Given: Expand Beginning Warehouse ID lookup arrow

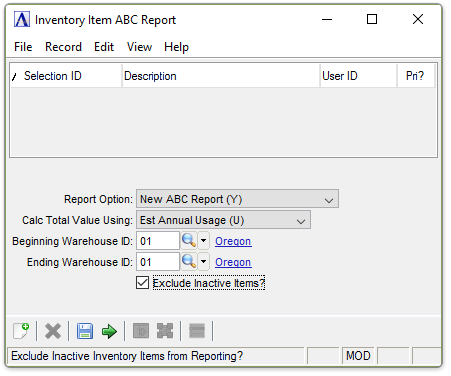Looking at the screenshot, I should tap(204, 241).
